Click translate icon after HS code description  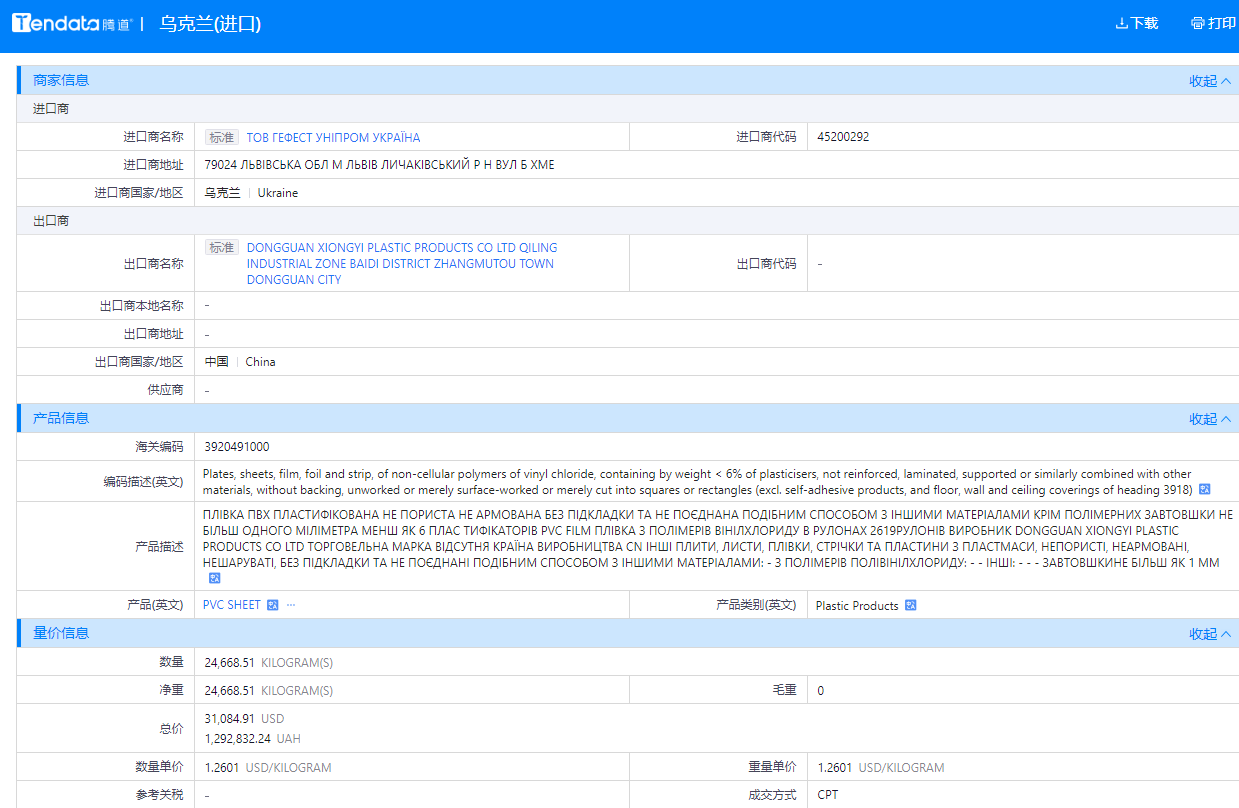point(1205,490)
